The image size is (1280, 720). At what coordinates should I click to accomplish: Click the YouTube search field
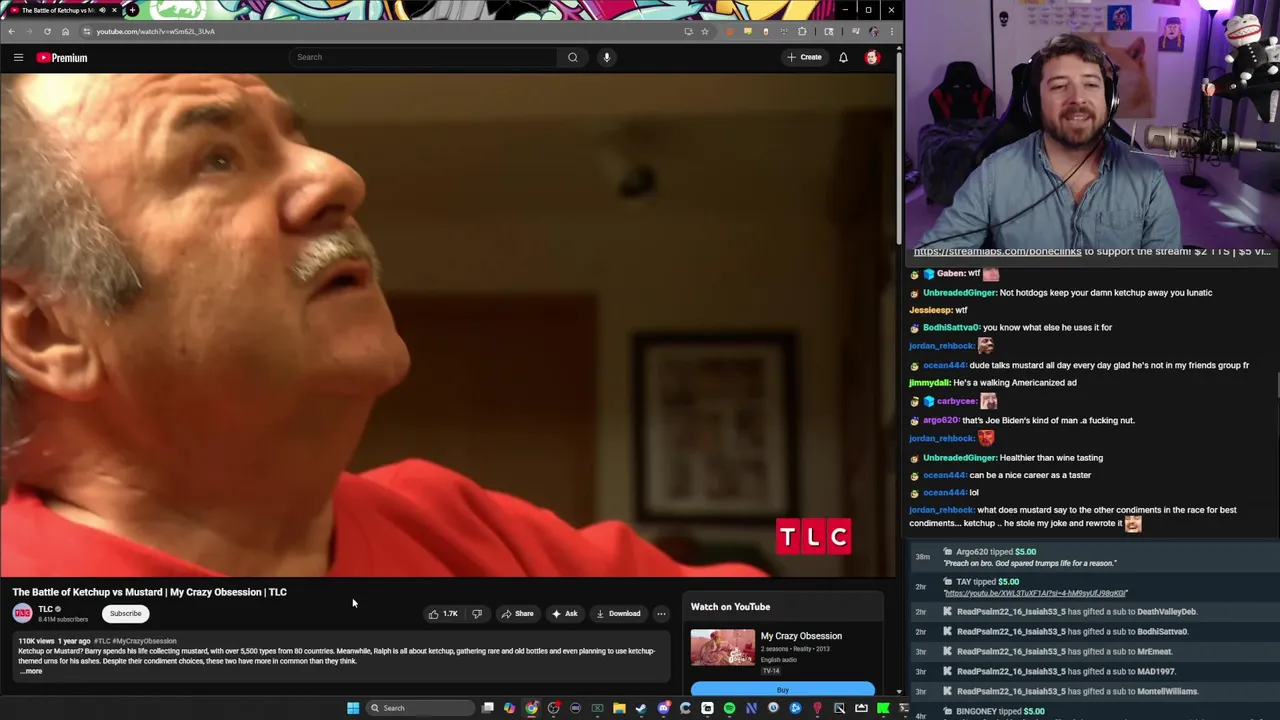(x=424, y=57)
